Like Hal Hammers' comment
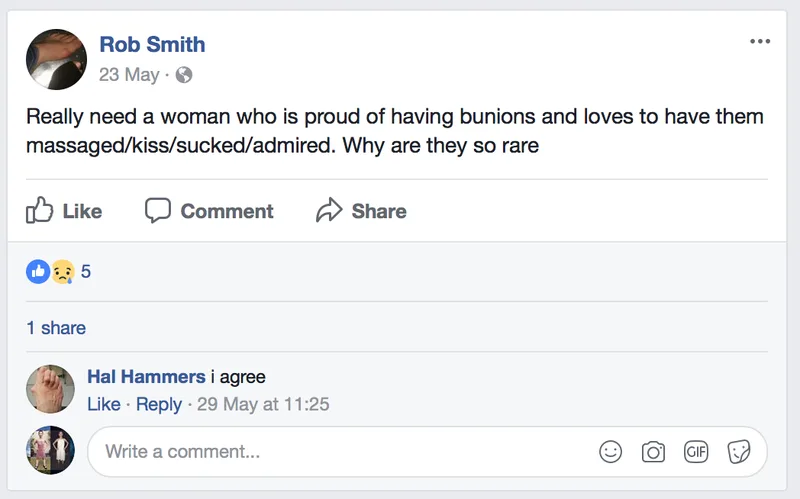Image resolution: width=800 pixels, height=499 pixels. pos(104,404)
